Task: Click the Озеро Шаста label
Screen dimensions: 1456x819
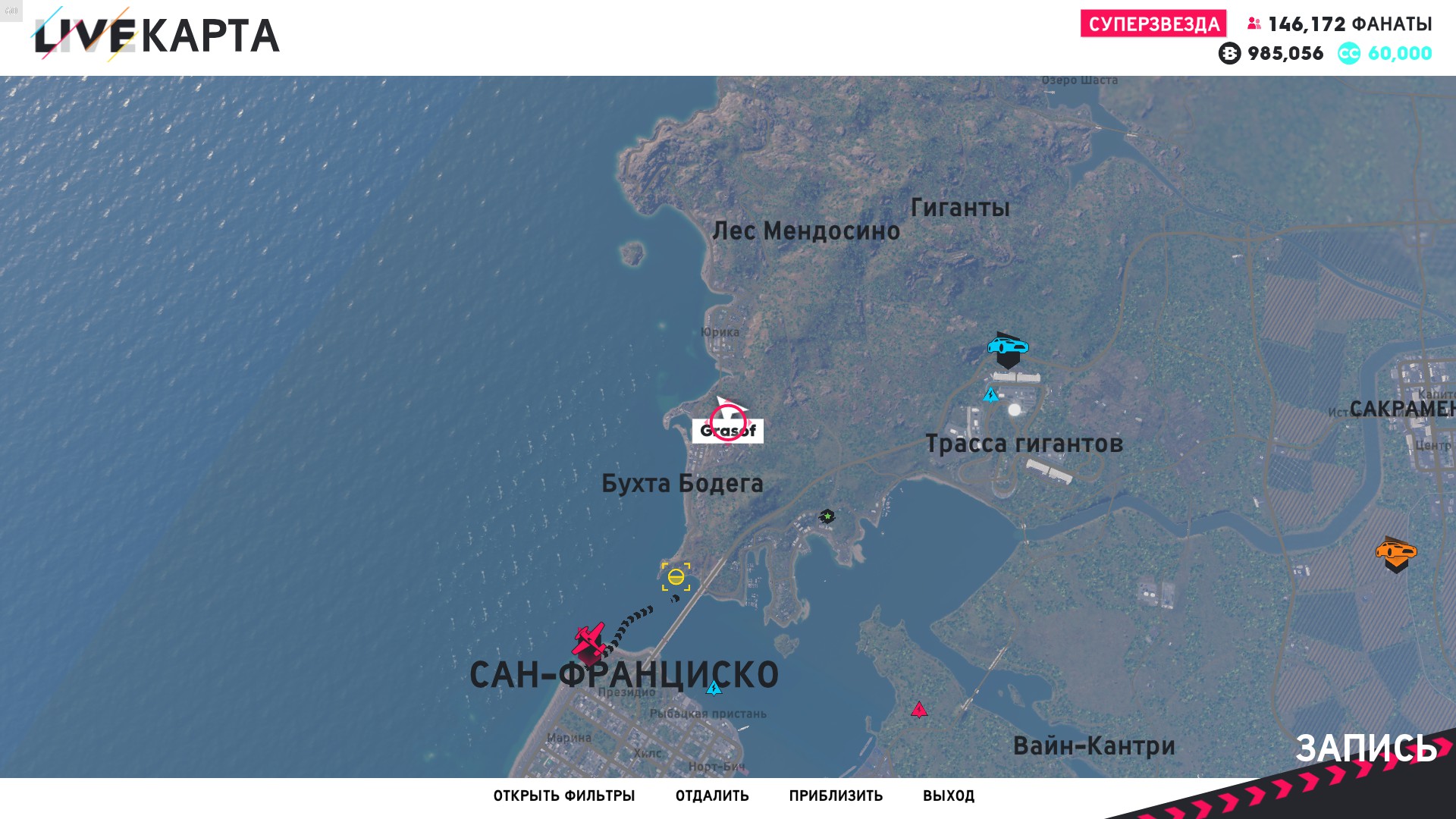Action: tap(1079, 80)
